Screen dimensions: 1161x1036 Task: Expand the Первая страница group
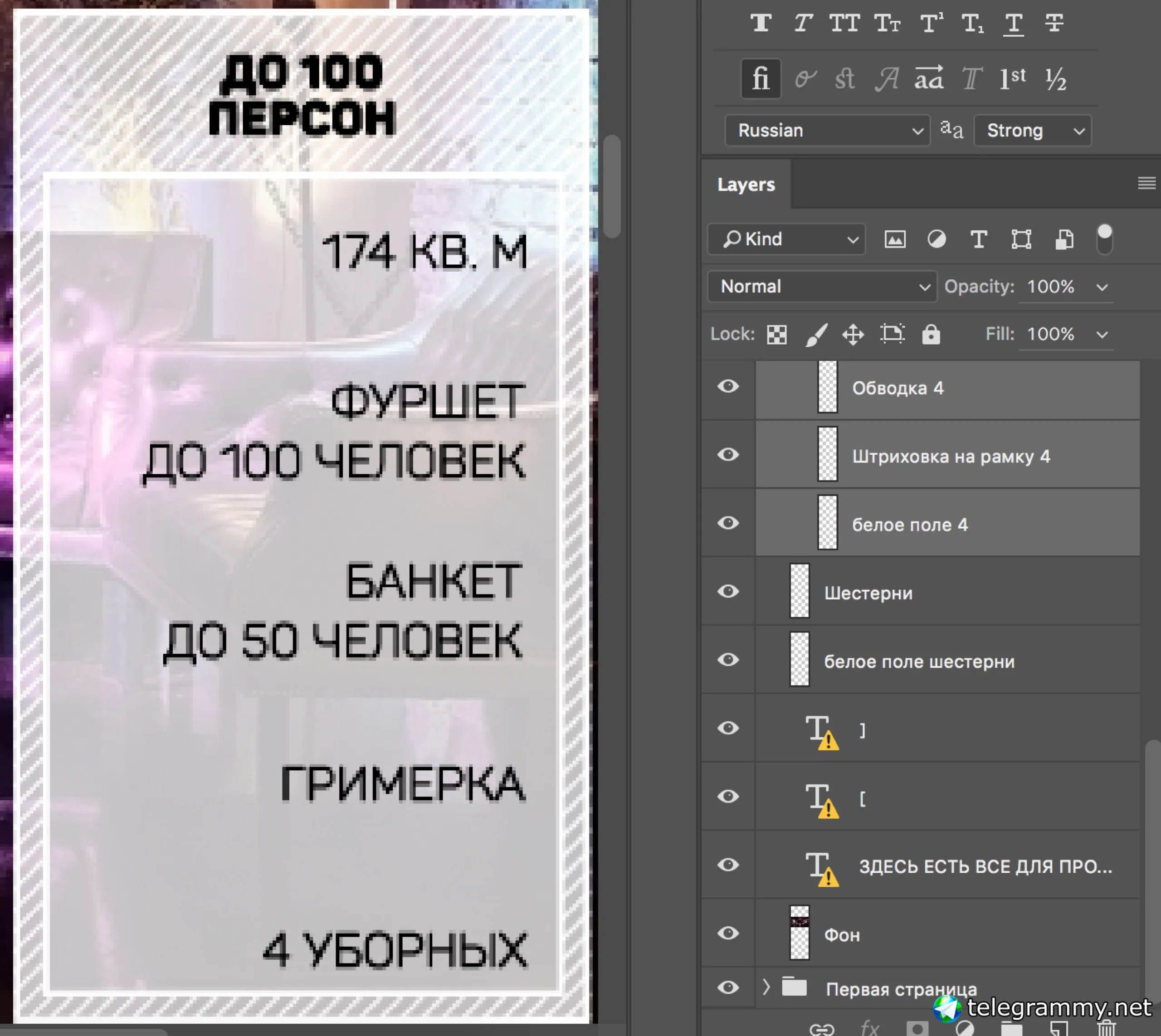[x=766, y=987]
